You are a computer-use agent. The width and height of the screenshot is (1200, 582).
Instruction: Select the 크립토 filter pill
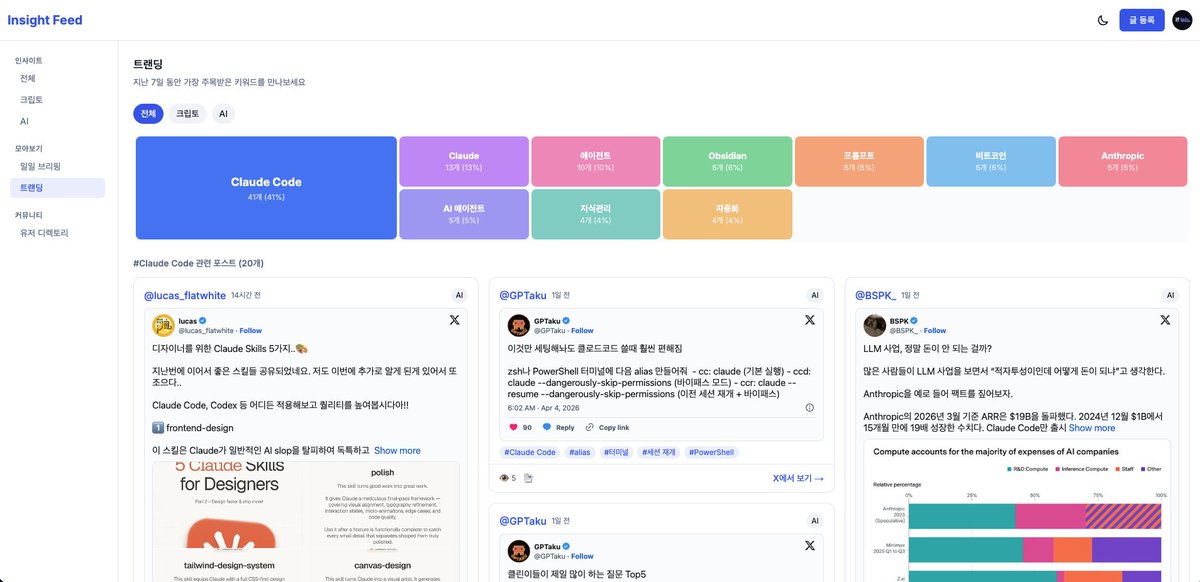click(187, 114)
